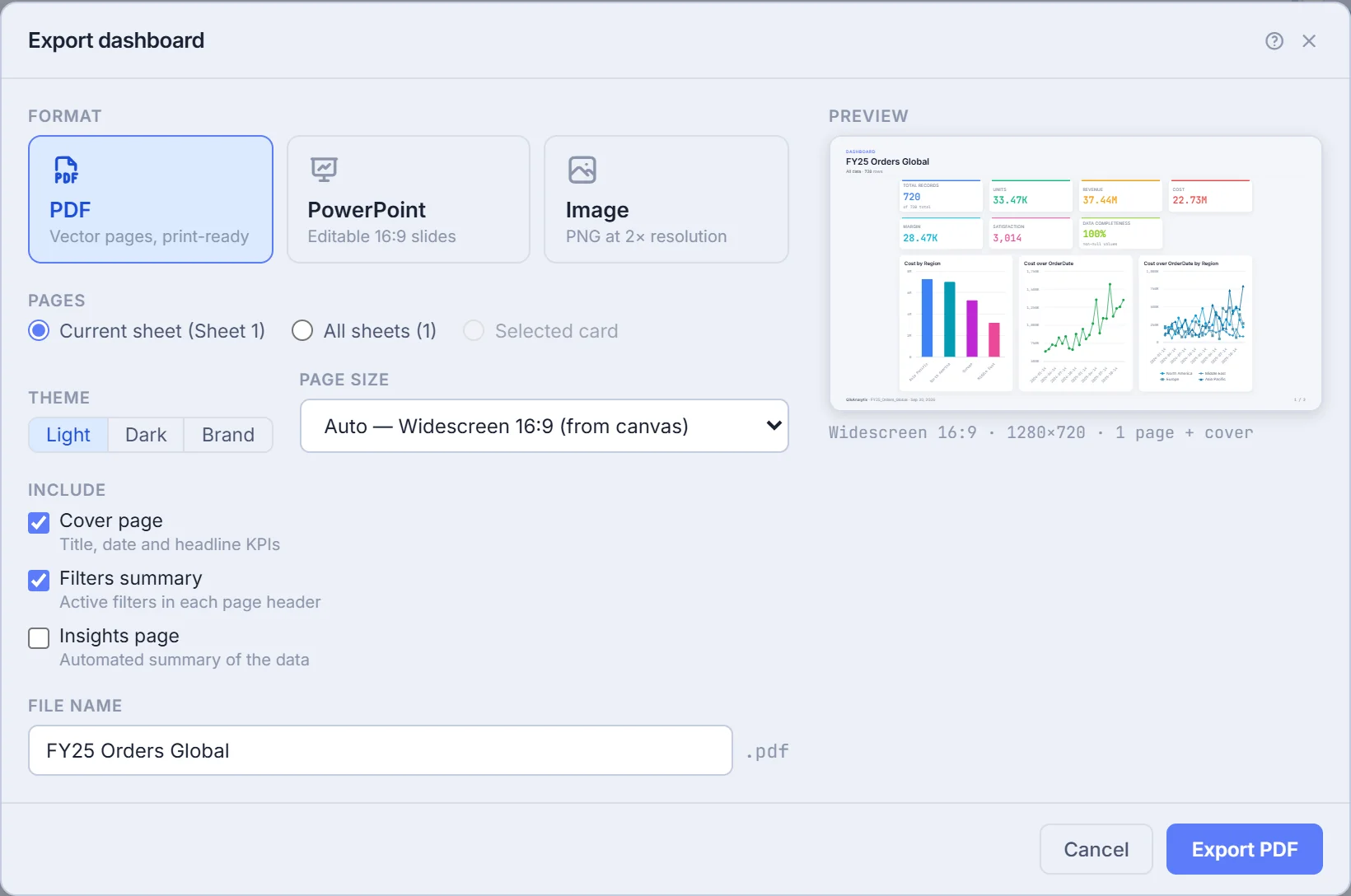
Task: Click the File name input field
Action: 381,750
